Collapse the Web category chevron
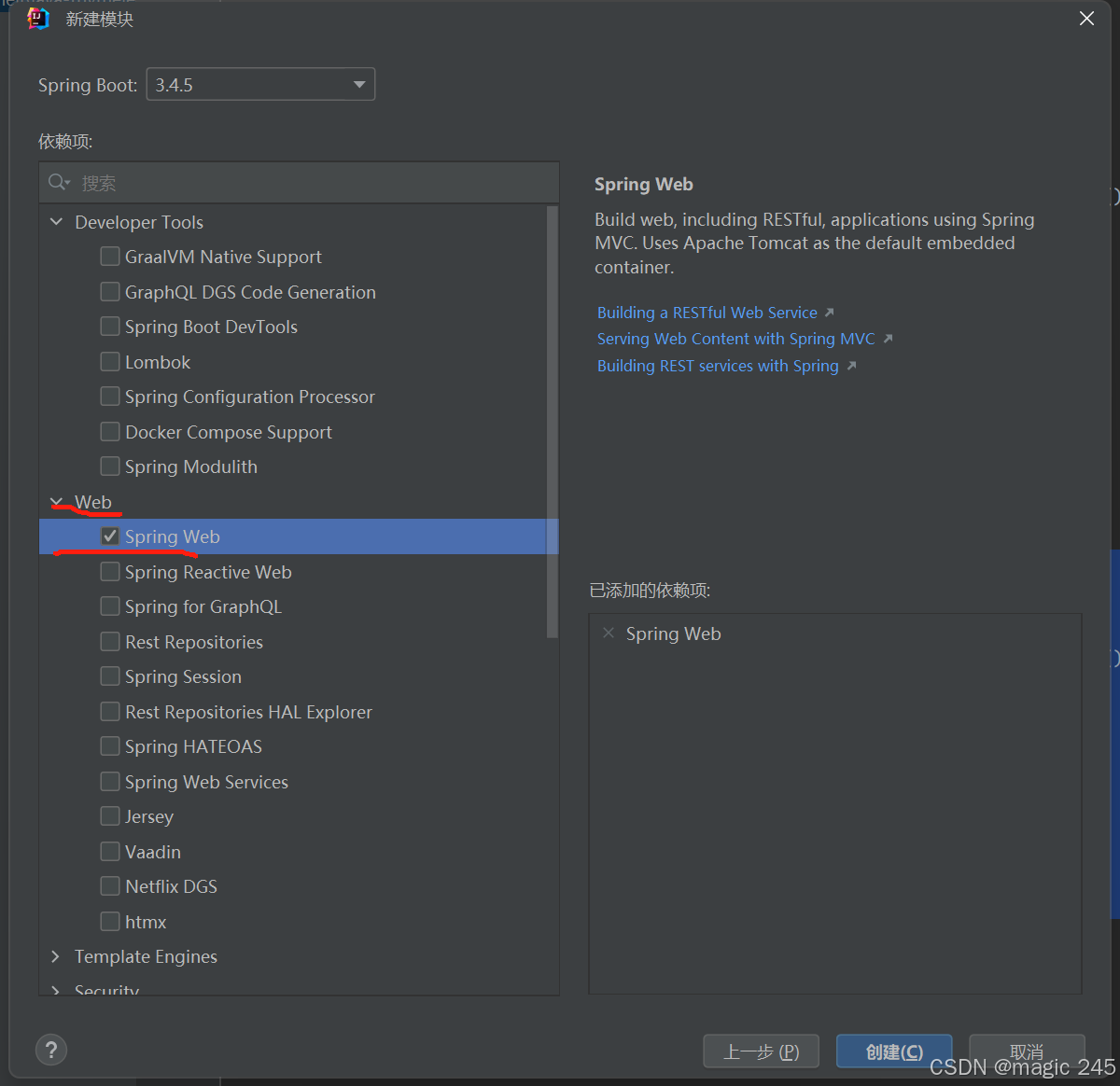The image size is (1120, 1086). coord(56,502)
